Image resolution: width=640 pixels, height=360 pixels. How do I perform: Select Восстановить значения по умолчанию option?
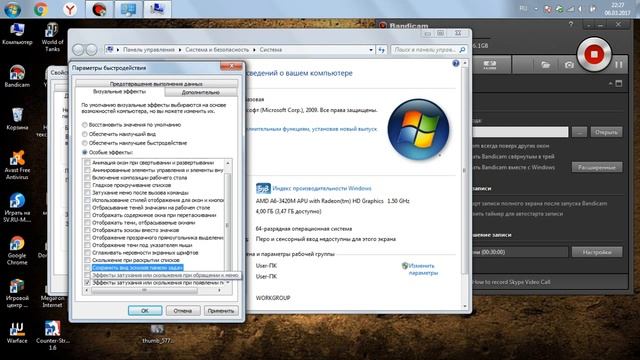pos(131,125)
